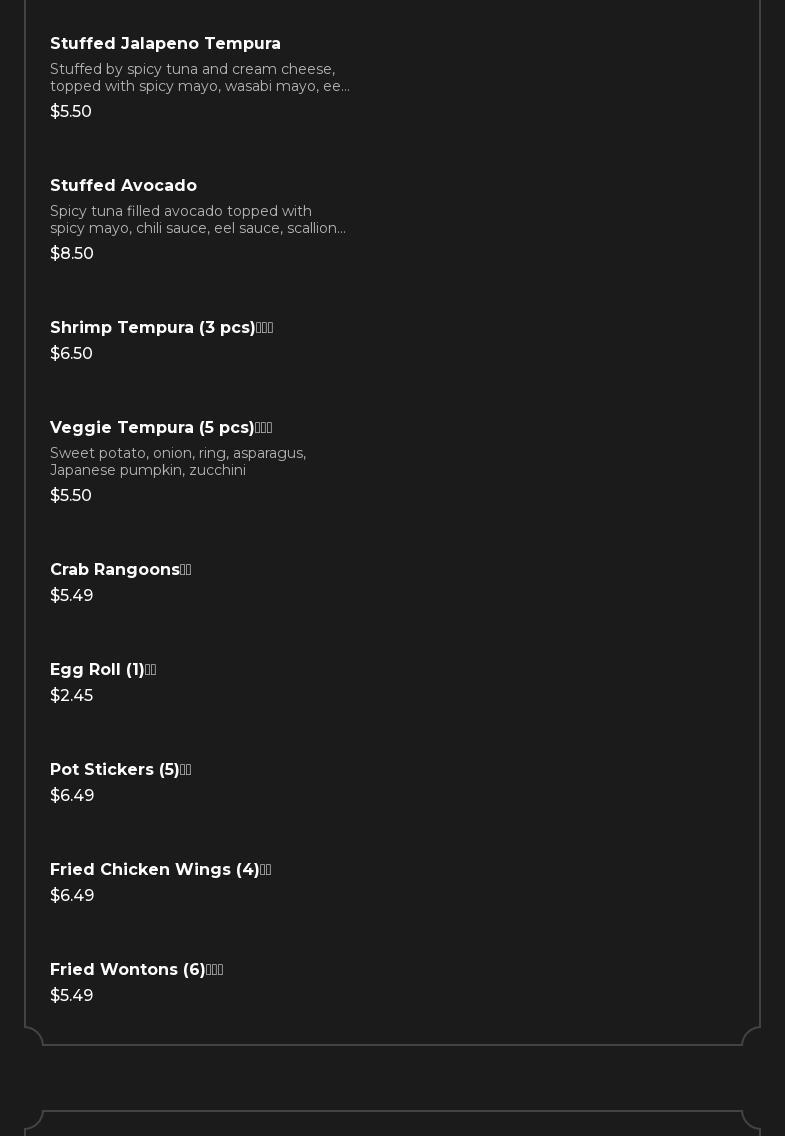The image size is (785, 1136).
Task: Click the $5.49 Crab Rangoons price
Action: (x=71, y=596)
